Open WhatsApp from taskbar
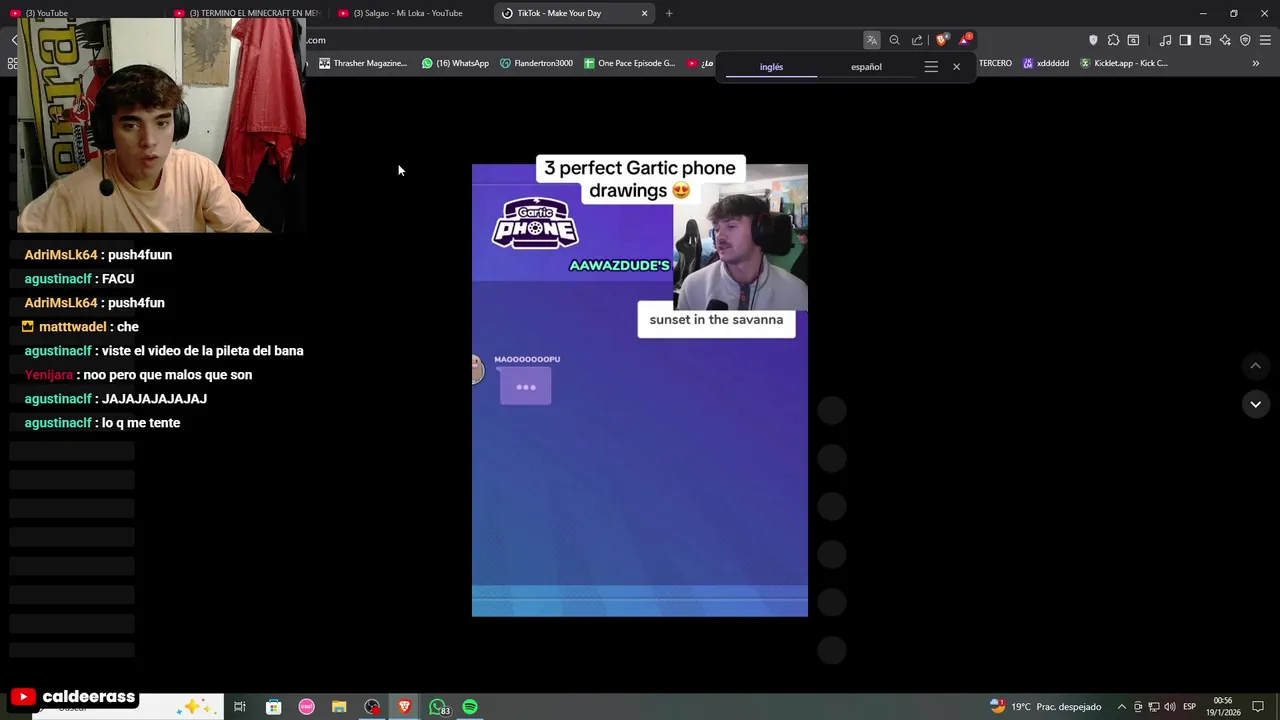1280x720 pixels. pos(439,707)
